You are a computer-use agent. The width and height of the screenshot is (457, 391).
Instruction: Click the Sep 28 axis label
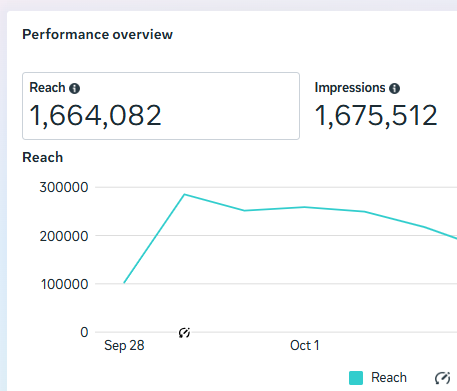(x=124, y=345)
